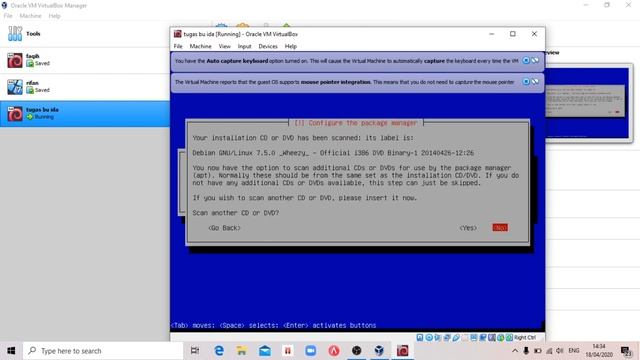Screen dimensions: 640x360
Task: Open Machine menu in VirtualBox Manager
Action: (30, 16)
